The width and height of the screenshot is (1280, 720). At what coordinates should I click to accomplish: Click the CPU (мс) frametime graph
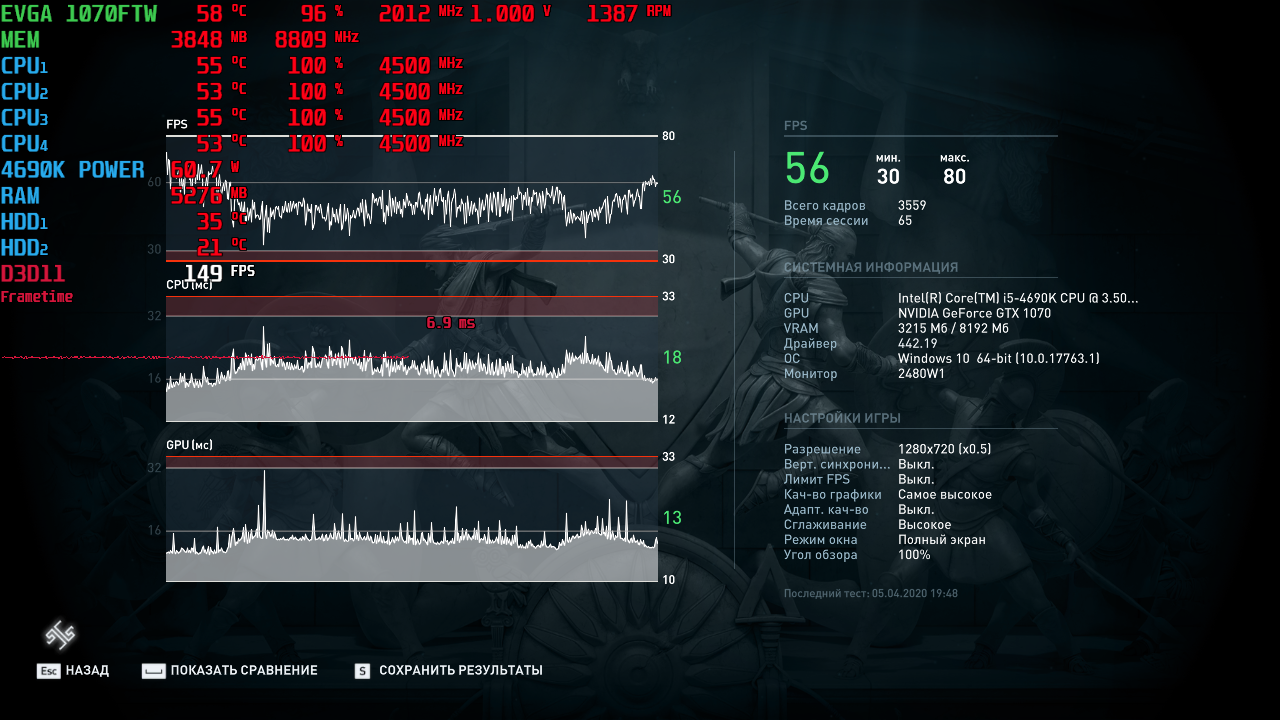412,358
